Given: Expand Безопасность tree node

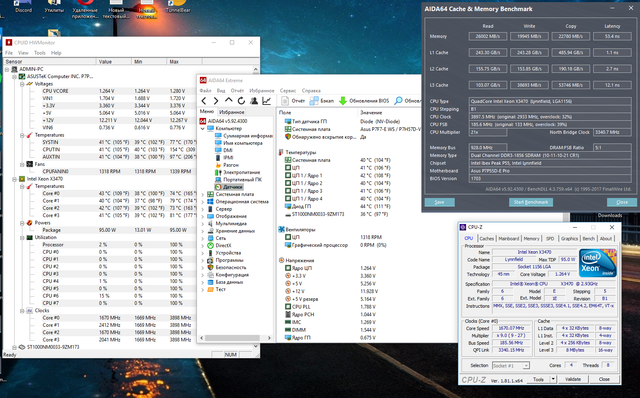Looking at the screenshot, I should coord(202,267).
